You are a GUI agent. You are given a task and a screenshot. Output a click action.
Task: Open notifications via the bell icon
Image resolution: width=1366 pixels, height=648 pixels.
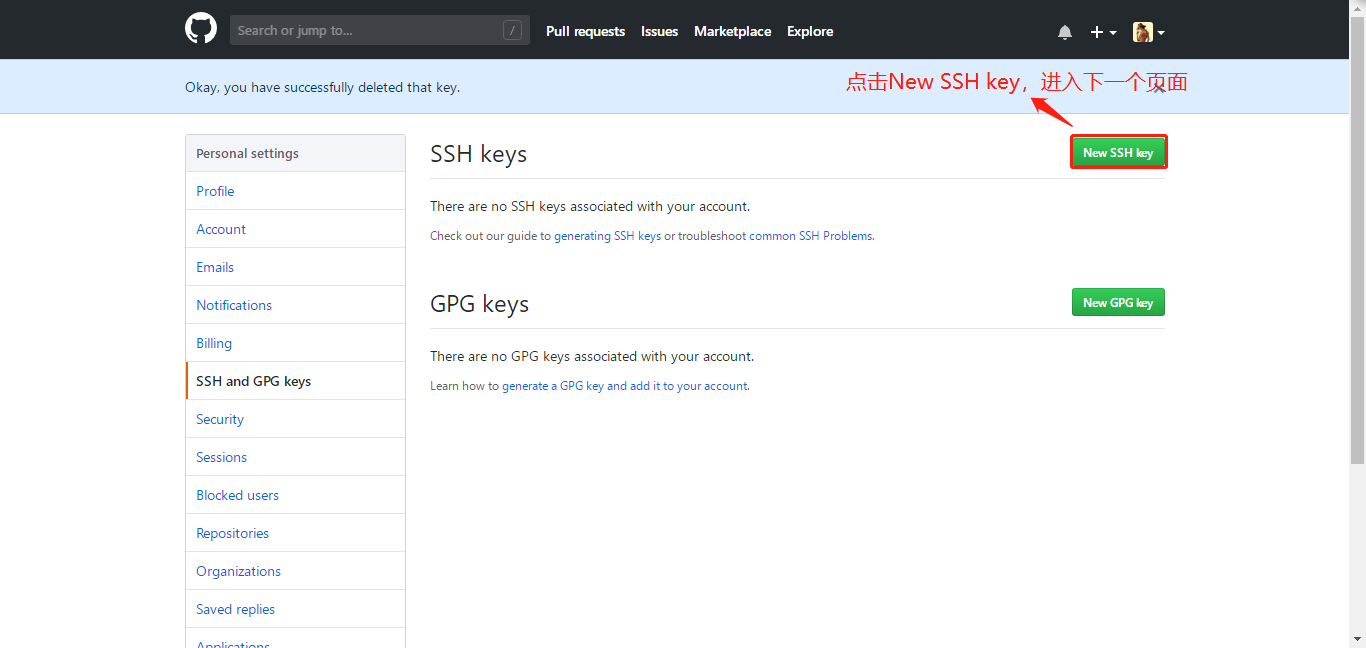tap(1064, 31)
